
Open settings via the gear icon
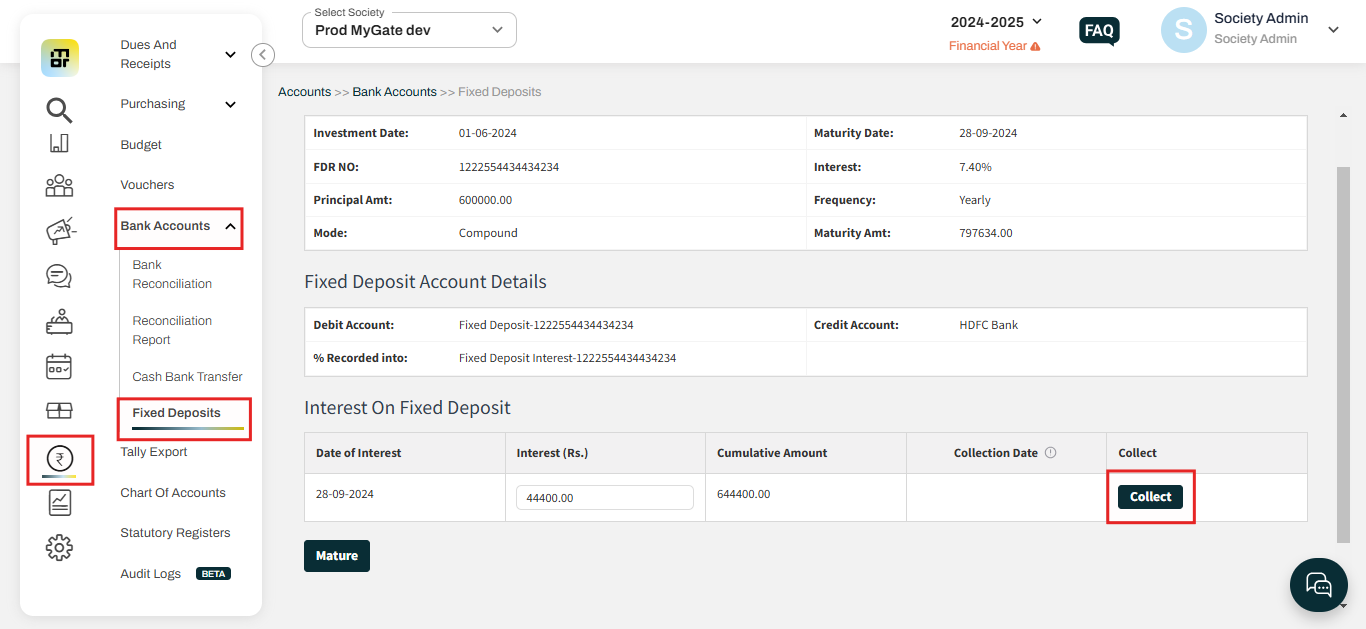(59, 547)
